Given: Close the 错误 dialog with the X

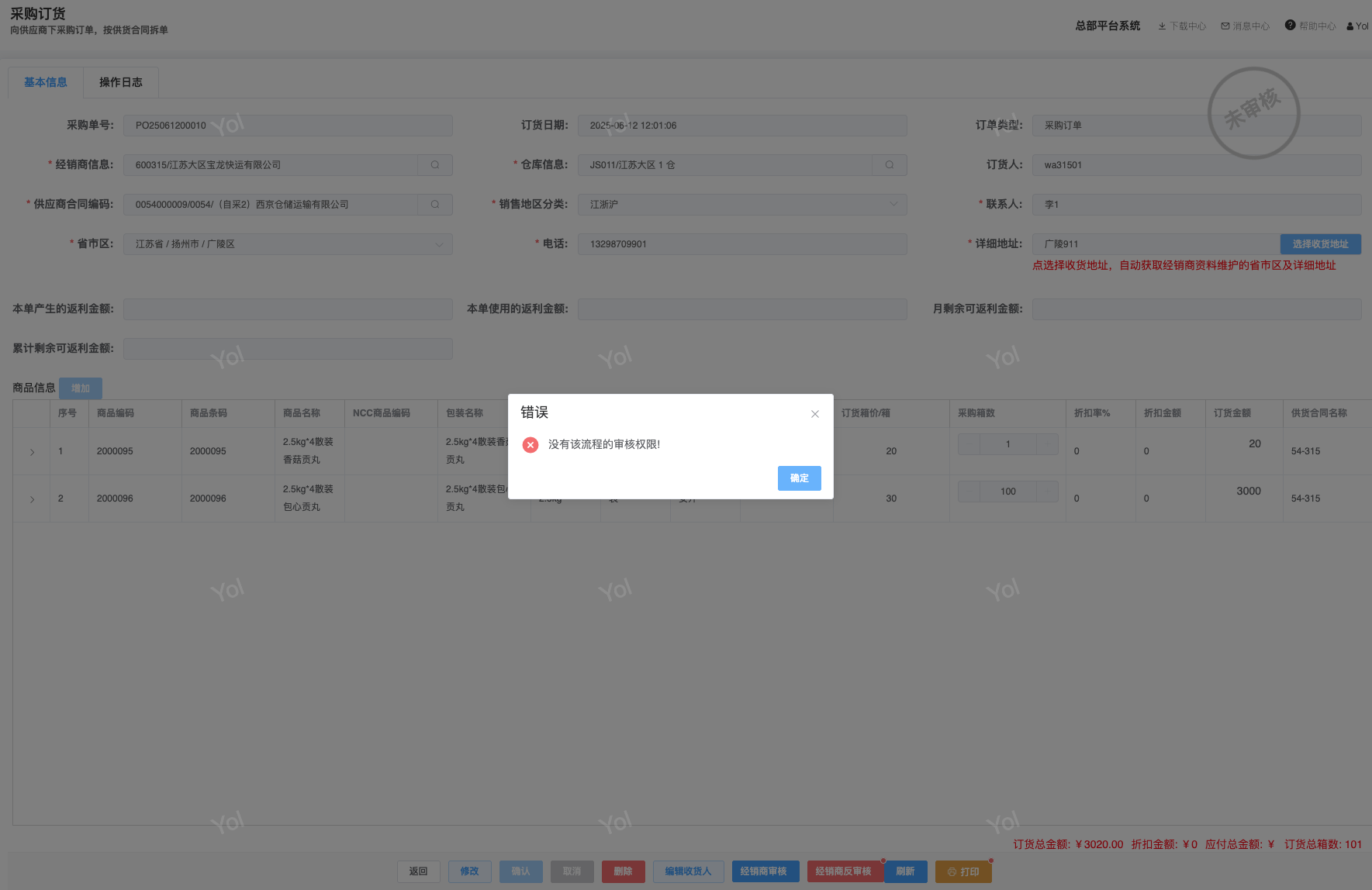Looking at the screenshot, I should (815, 414).
